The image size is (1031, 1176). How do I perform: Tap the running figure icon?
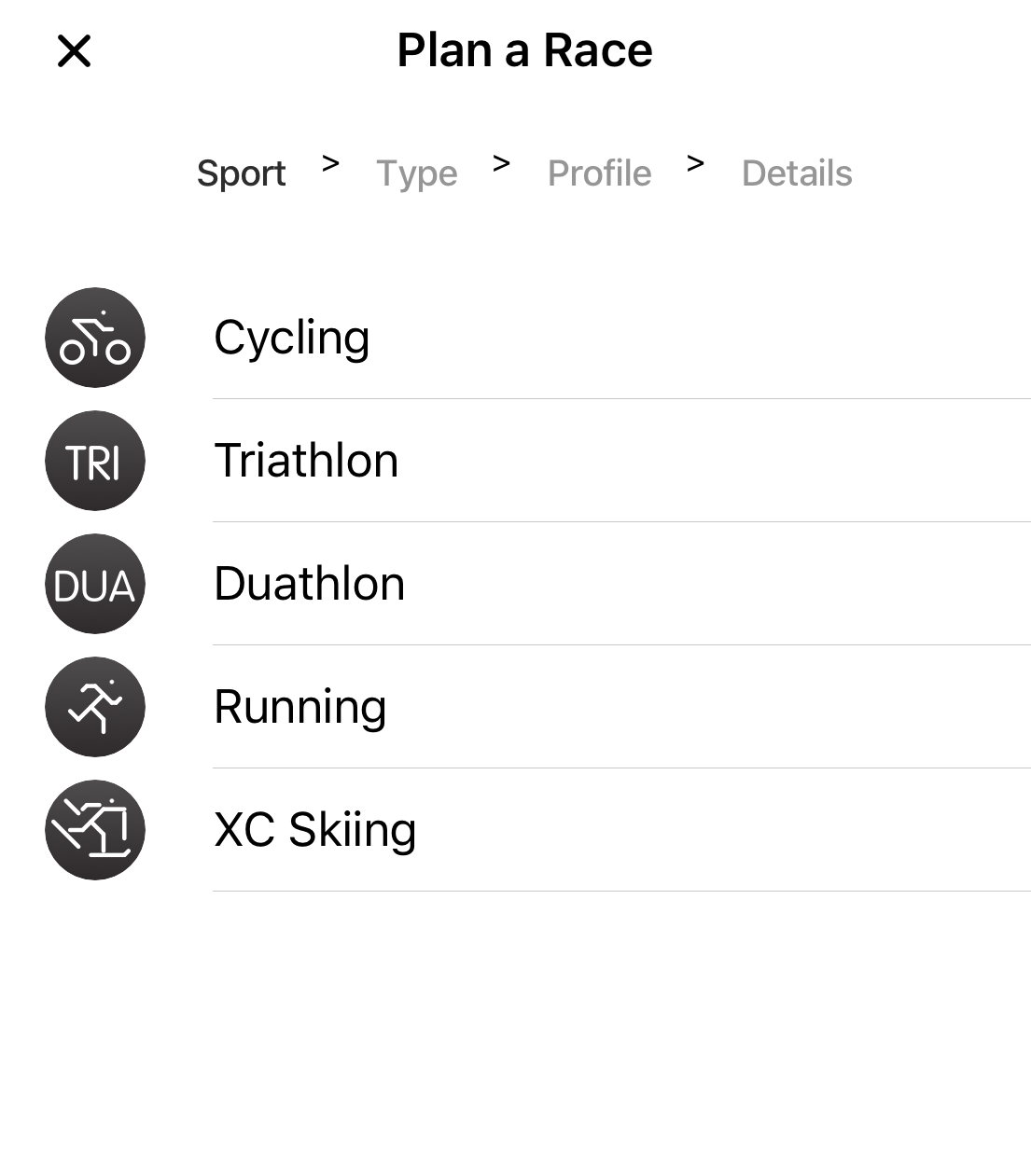pos(95,707)
